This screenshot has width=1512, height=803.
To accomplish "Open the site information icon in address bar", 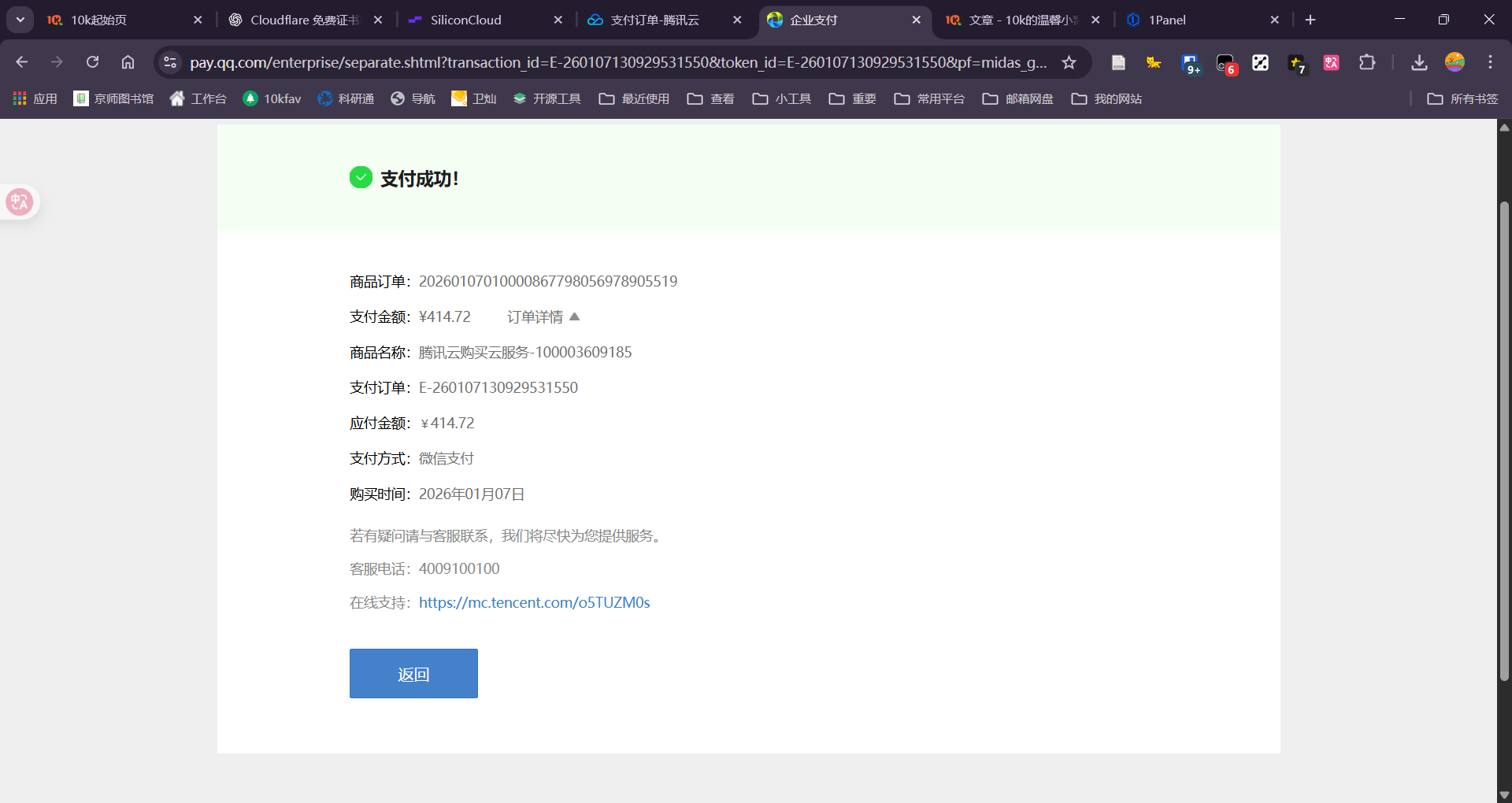I will coord(170,62).
